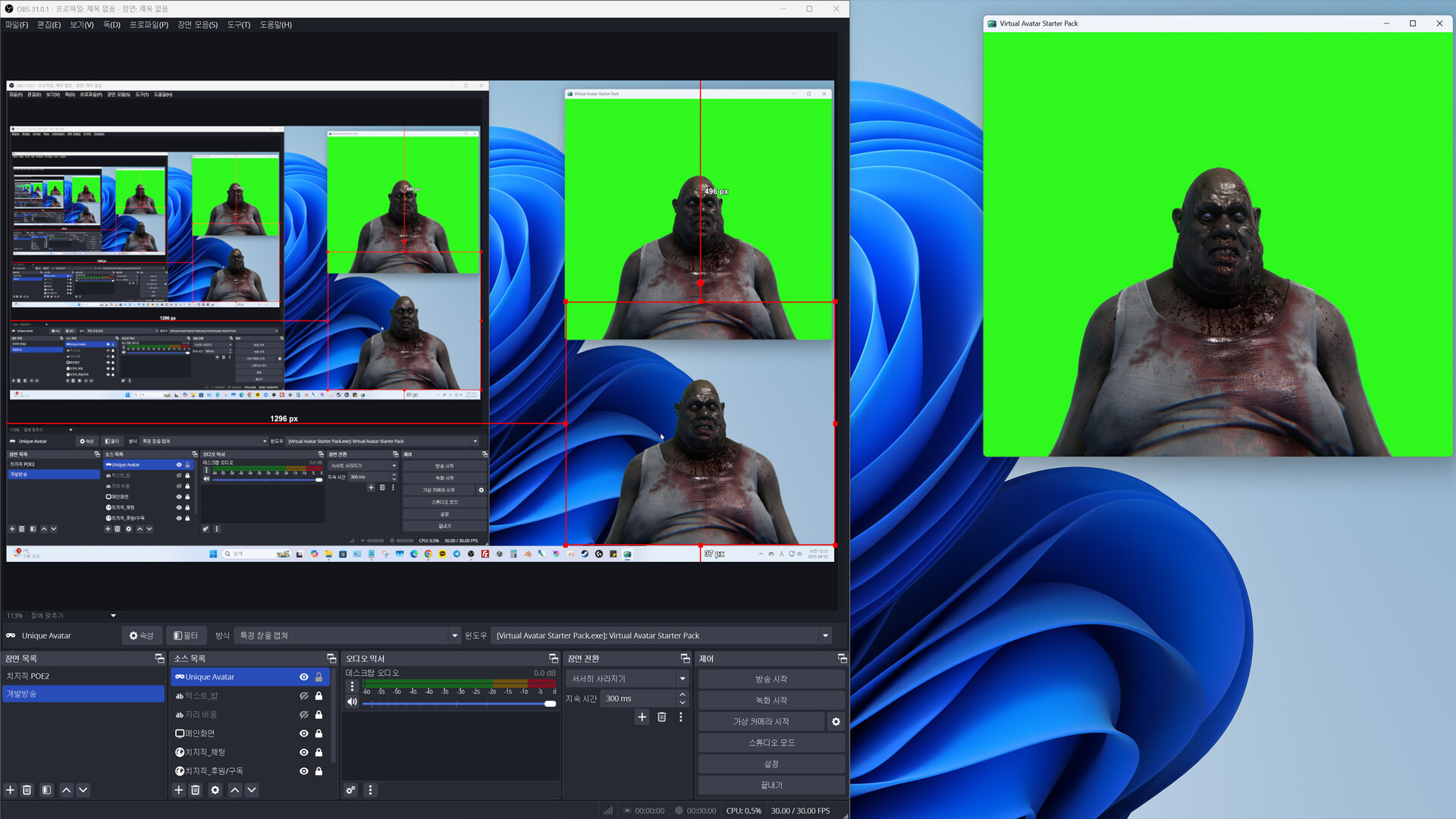
Task: Open advanced audio properties gear in mixer
Action: point(350,790)
